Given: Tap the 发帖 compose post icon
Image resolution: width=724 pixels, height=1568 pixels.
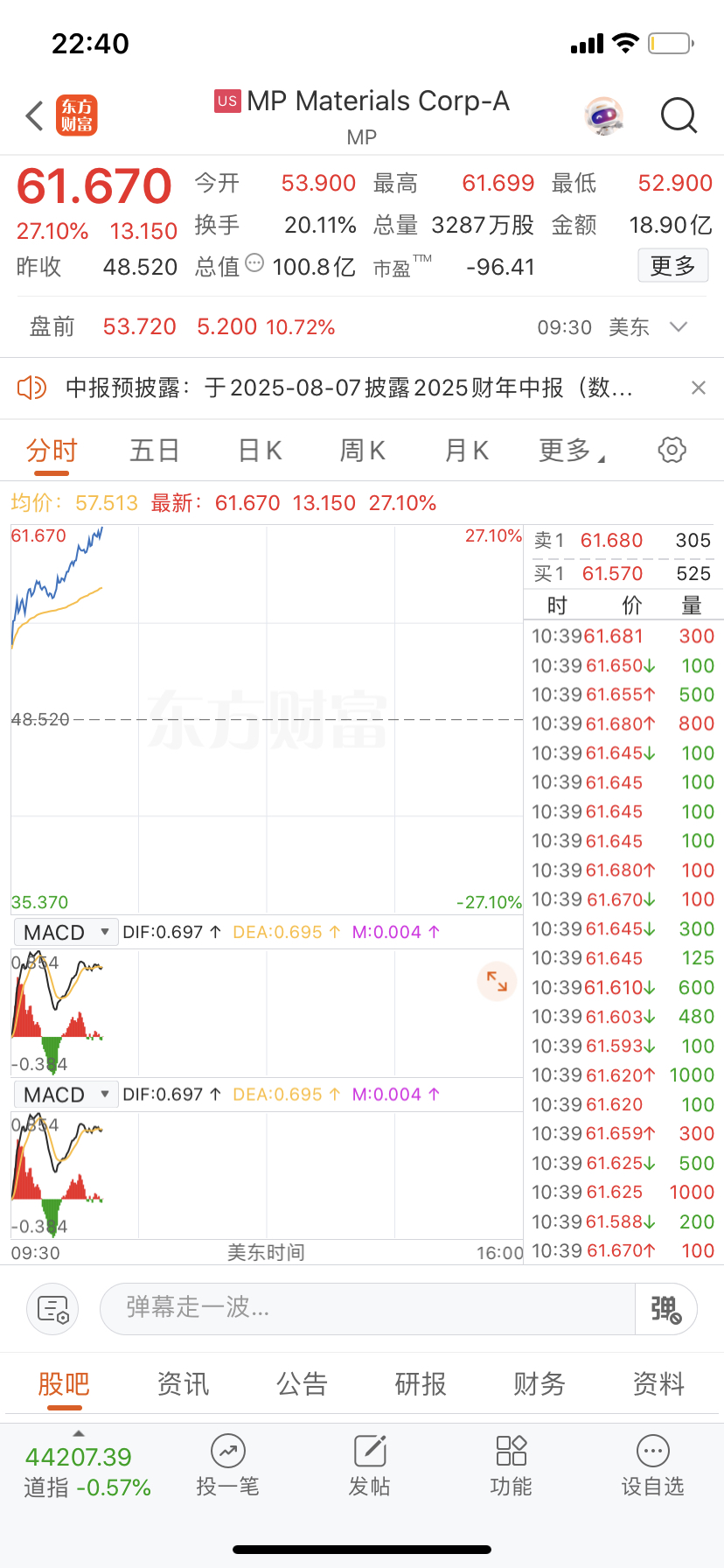Looking at the screenshot, I should pyautogui.click(x=370, y=1451).
